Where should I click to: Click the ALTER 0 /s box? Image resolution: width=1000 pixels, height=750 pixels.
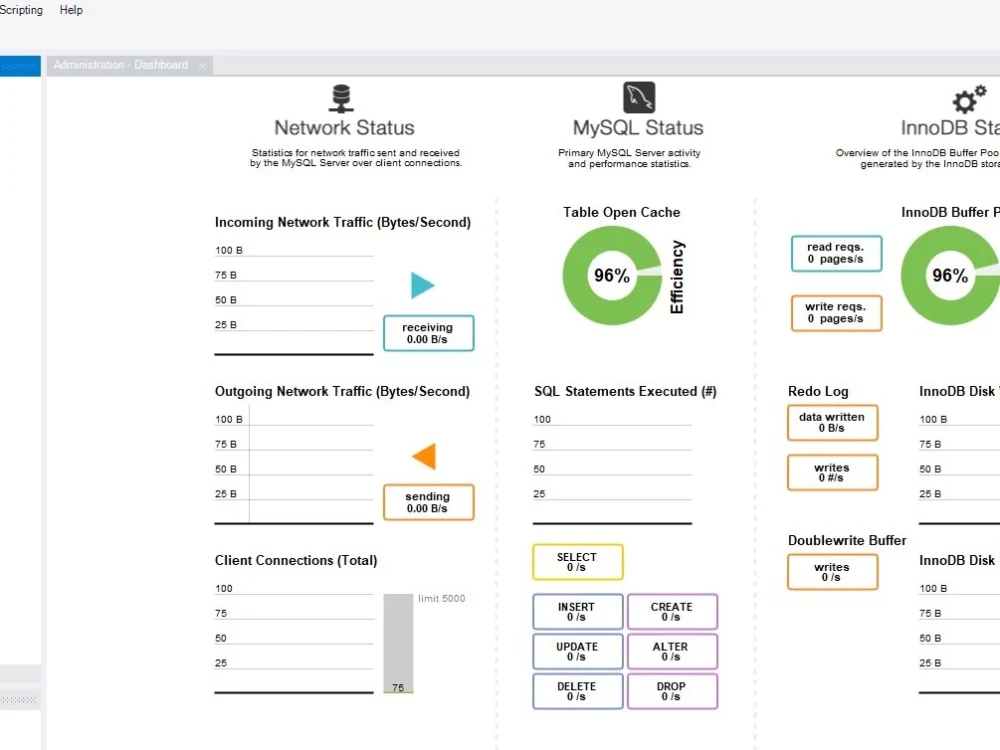pyautogui.click(x=672, y=651)
